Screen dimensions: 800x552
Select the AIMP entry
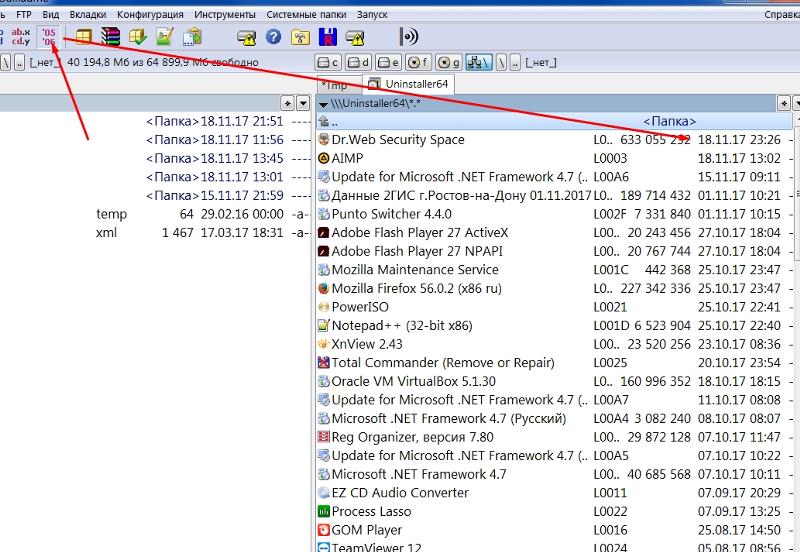click(554, 158)
